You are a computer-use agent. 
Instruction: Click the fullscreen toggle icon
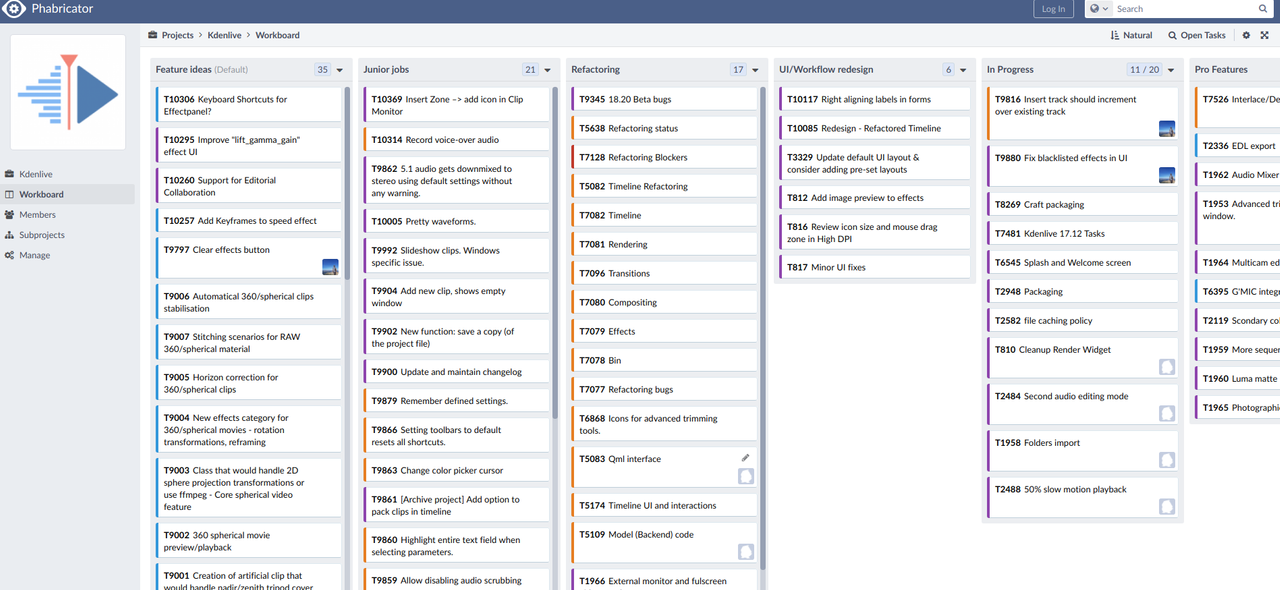1264,35
